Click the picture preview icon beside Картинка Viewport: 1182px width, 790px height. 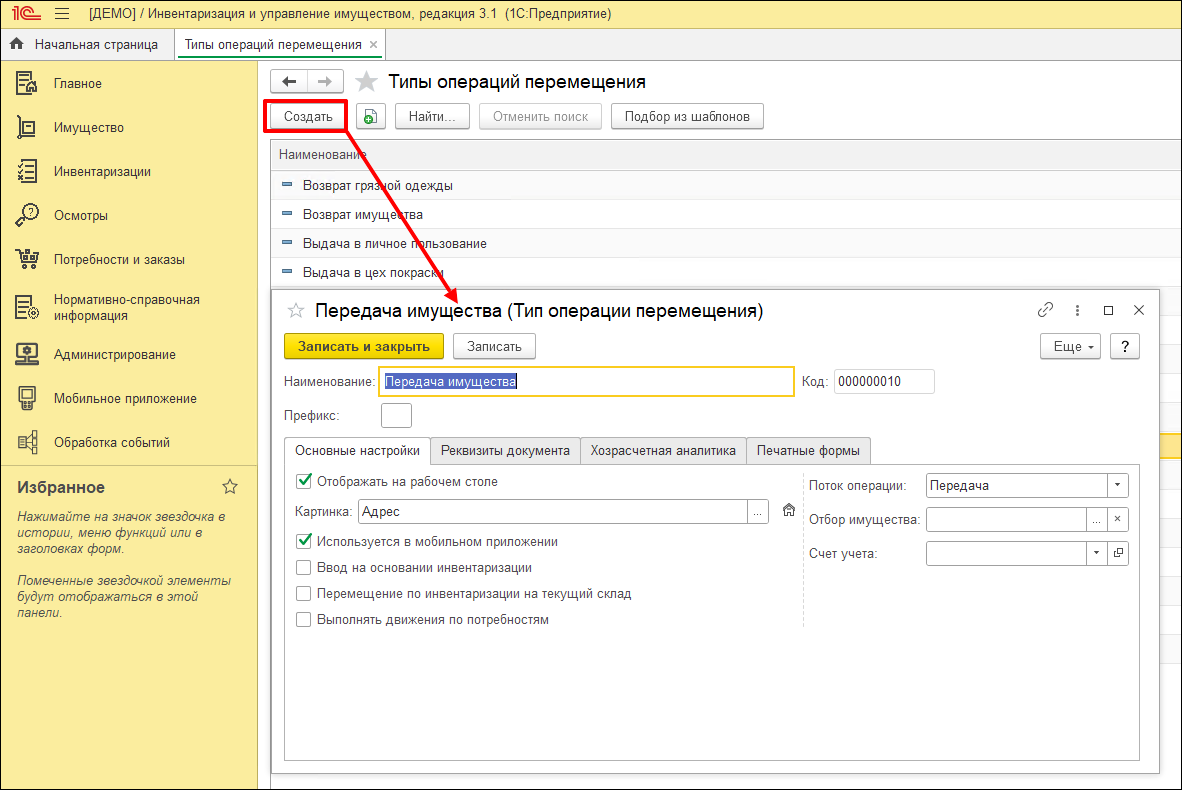(x=789, y=510)
